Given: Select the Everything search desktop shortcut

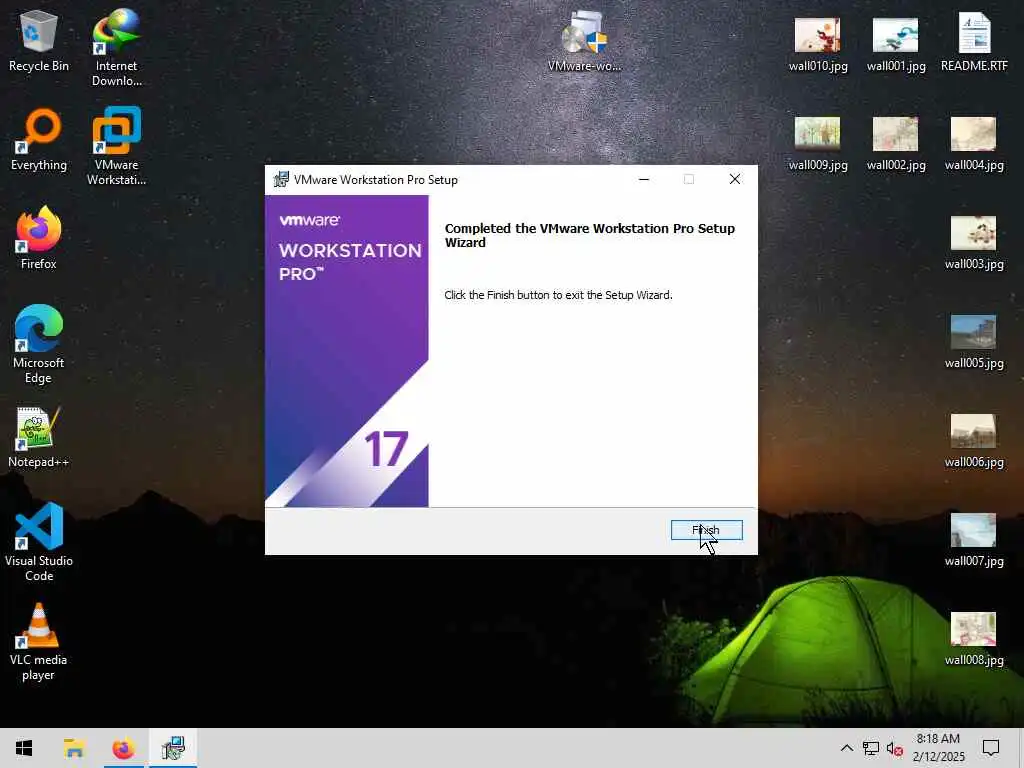Looking at the screenshot, I should [39, 140].
